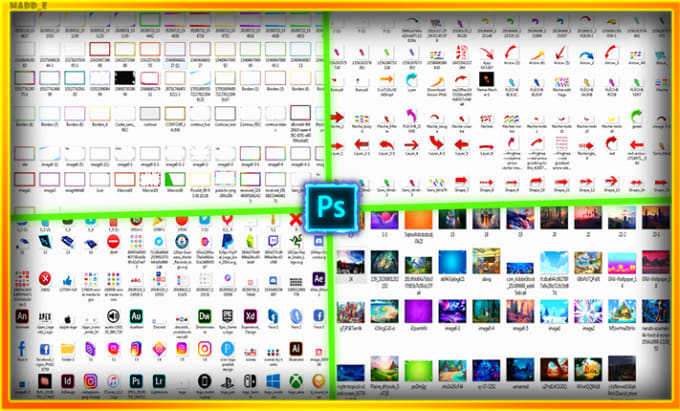Screen dimensions: 680x411
Task: Select the solid lime green background thumbnail
Action: [418, 372]
